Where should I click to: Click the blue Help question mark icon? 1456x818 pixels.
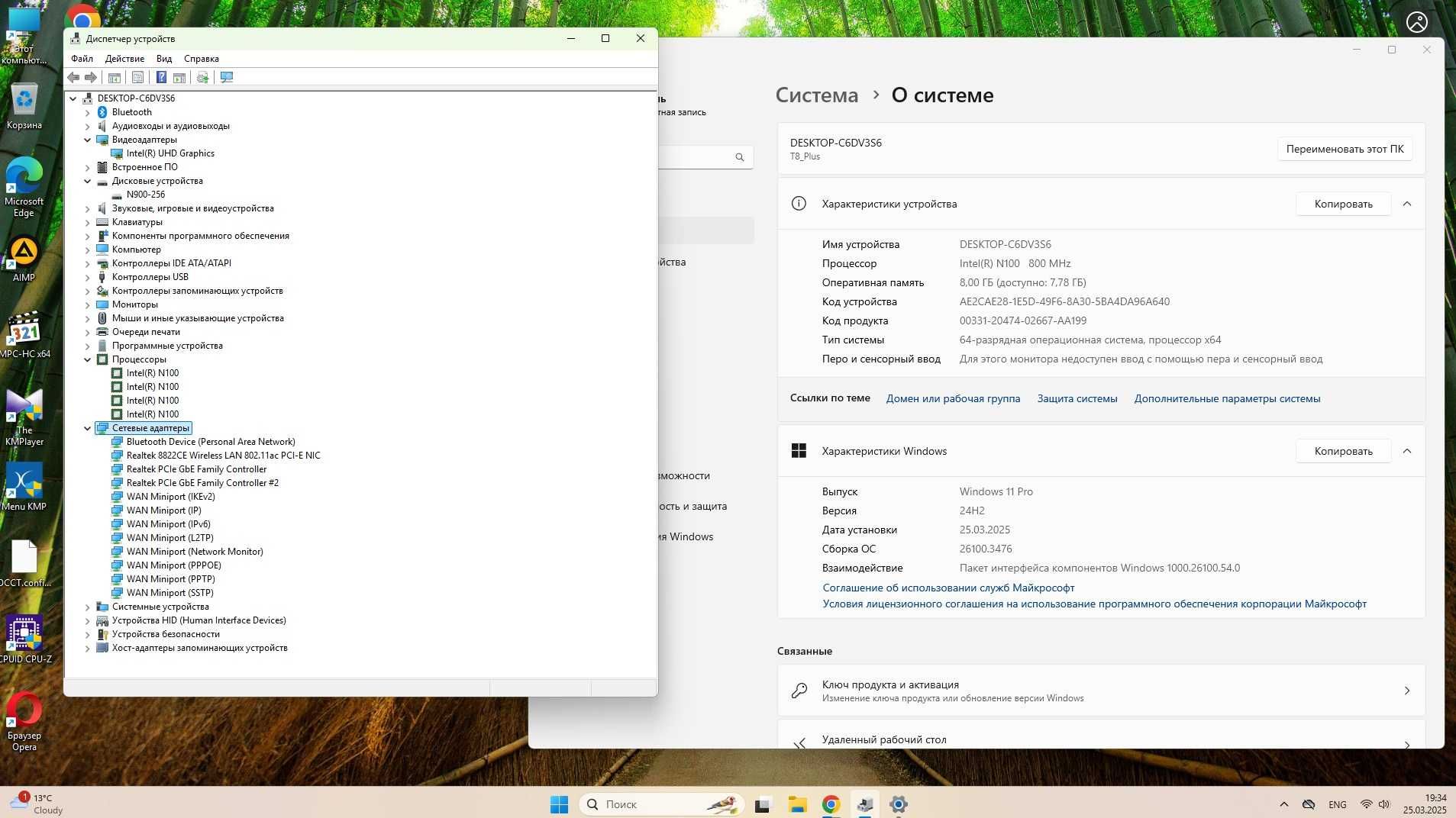click(x=161, y=77)
